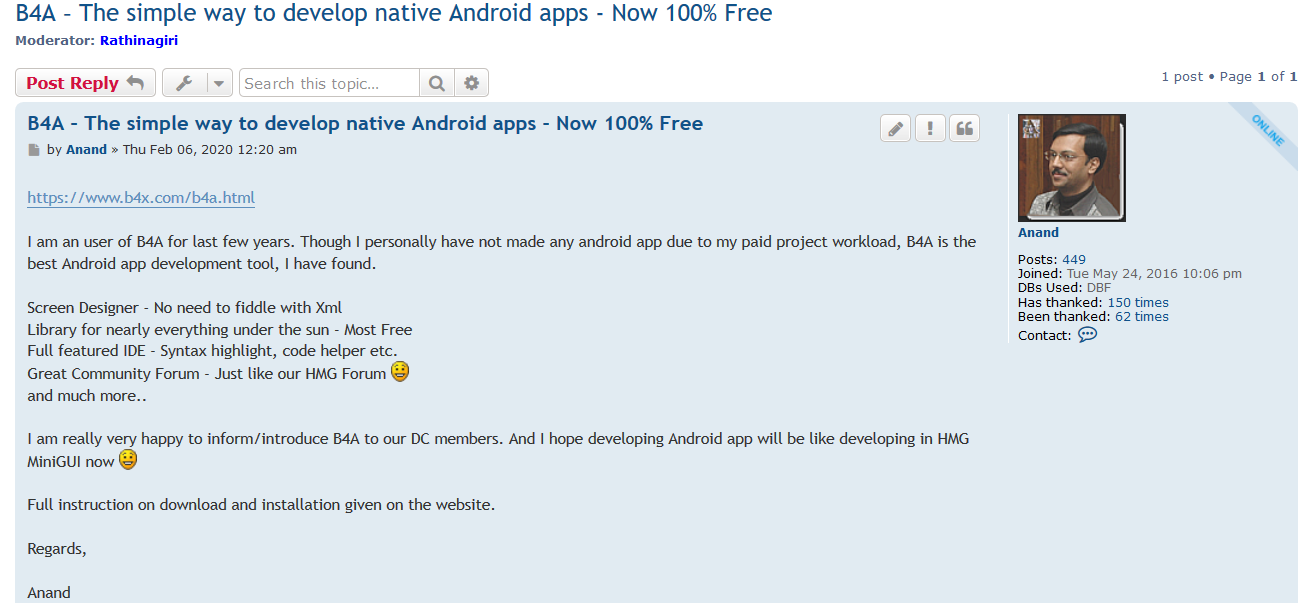Open the topic tools wrench dropdown
Image resolution: width=1298 pixels, height=603 pixels.
coord(198,83)
